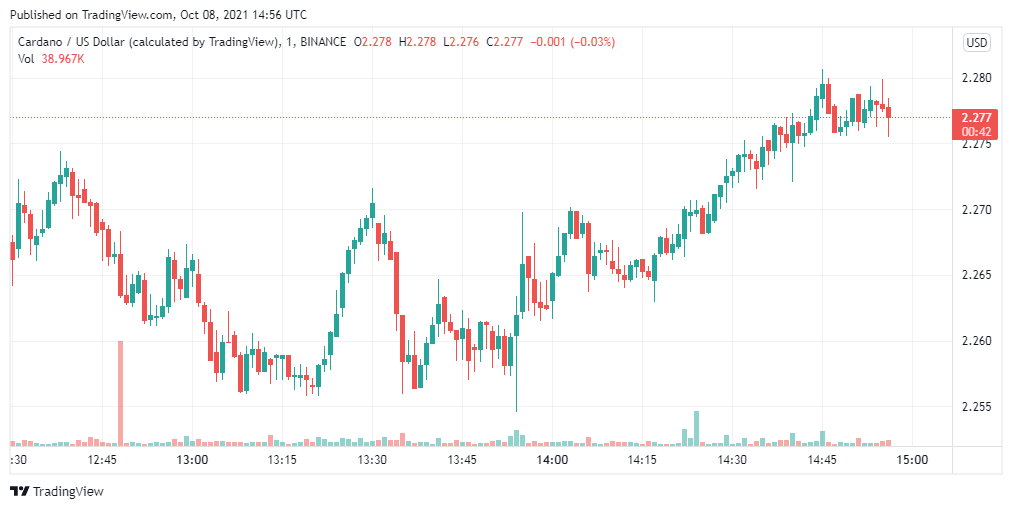Click the 12:45 time axis marker
Screen dimensions: 1012x509
pos(103,460)
